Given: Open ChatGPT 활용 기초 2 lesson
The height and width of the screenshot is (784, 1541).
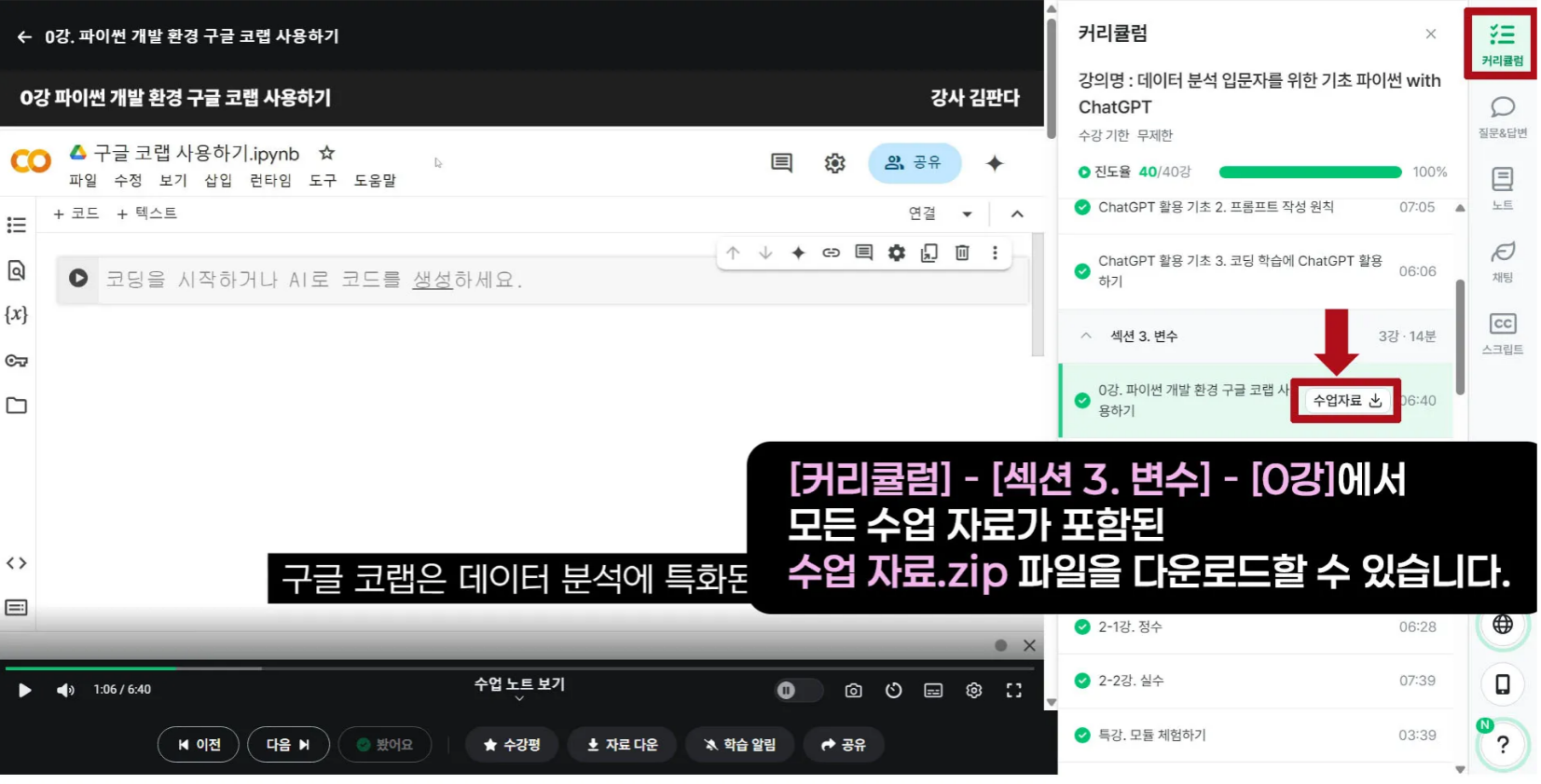Looking at the screenshot, I should click(x=1256, y=207).
